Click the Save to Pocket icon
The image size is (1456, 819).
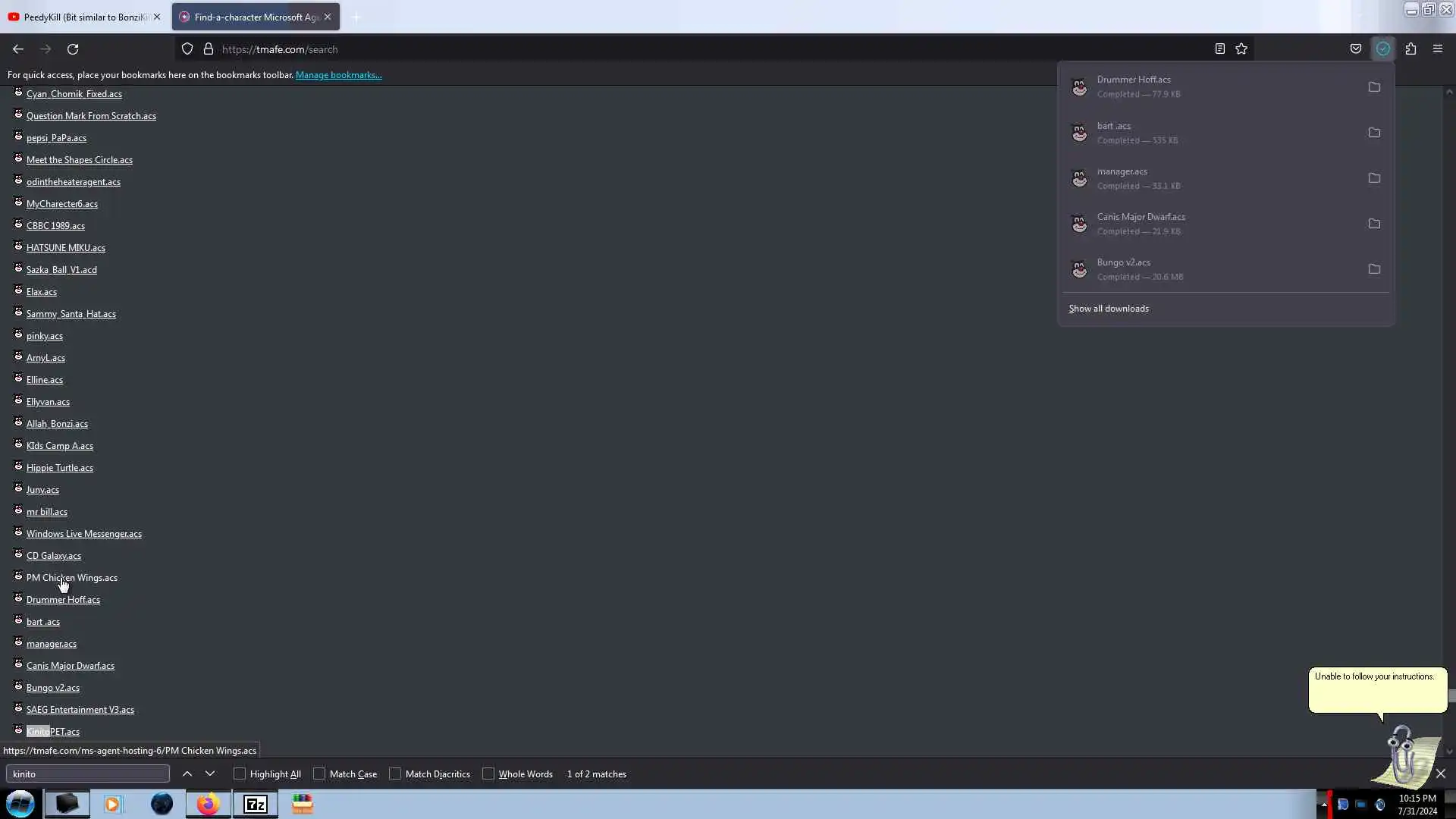1356,49
